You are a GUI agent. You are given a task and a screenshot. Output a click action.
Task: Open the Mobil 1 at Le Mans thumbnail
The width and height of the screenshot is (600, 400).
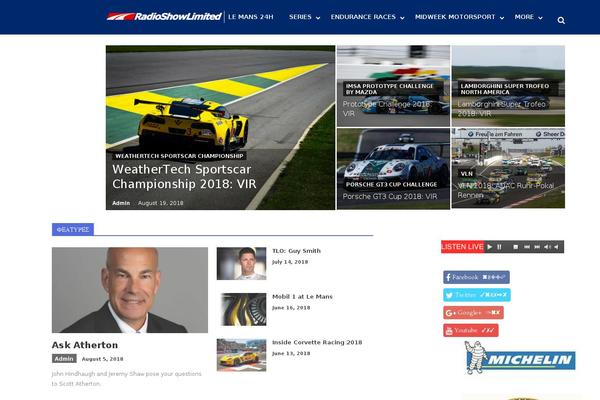pos(241,309)
